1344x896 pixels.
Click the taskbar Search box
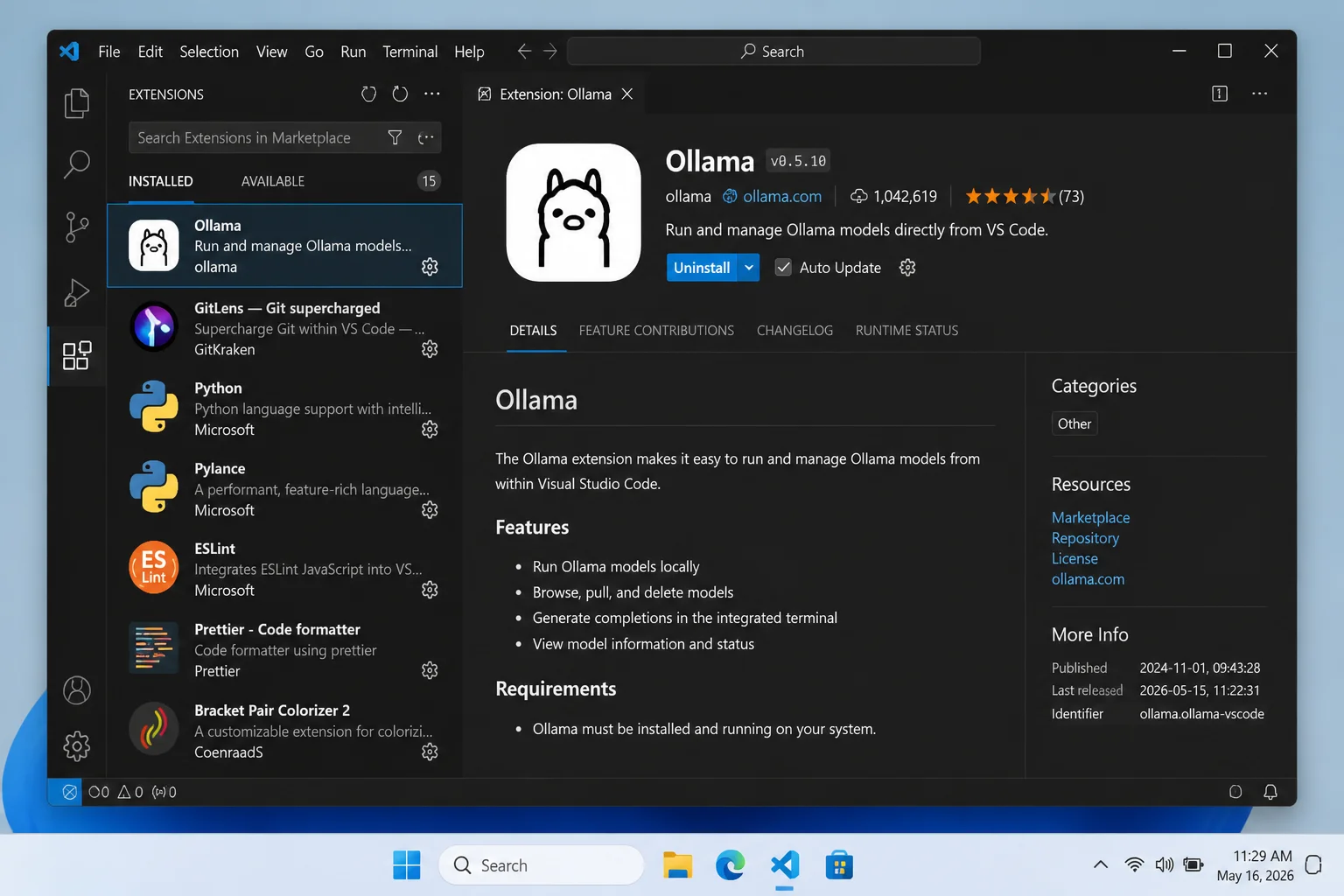[541, 865]
